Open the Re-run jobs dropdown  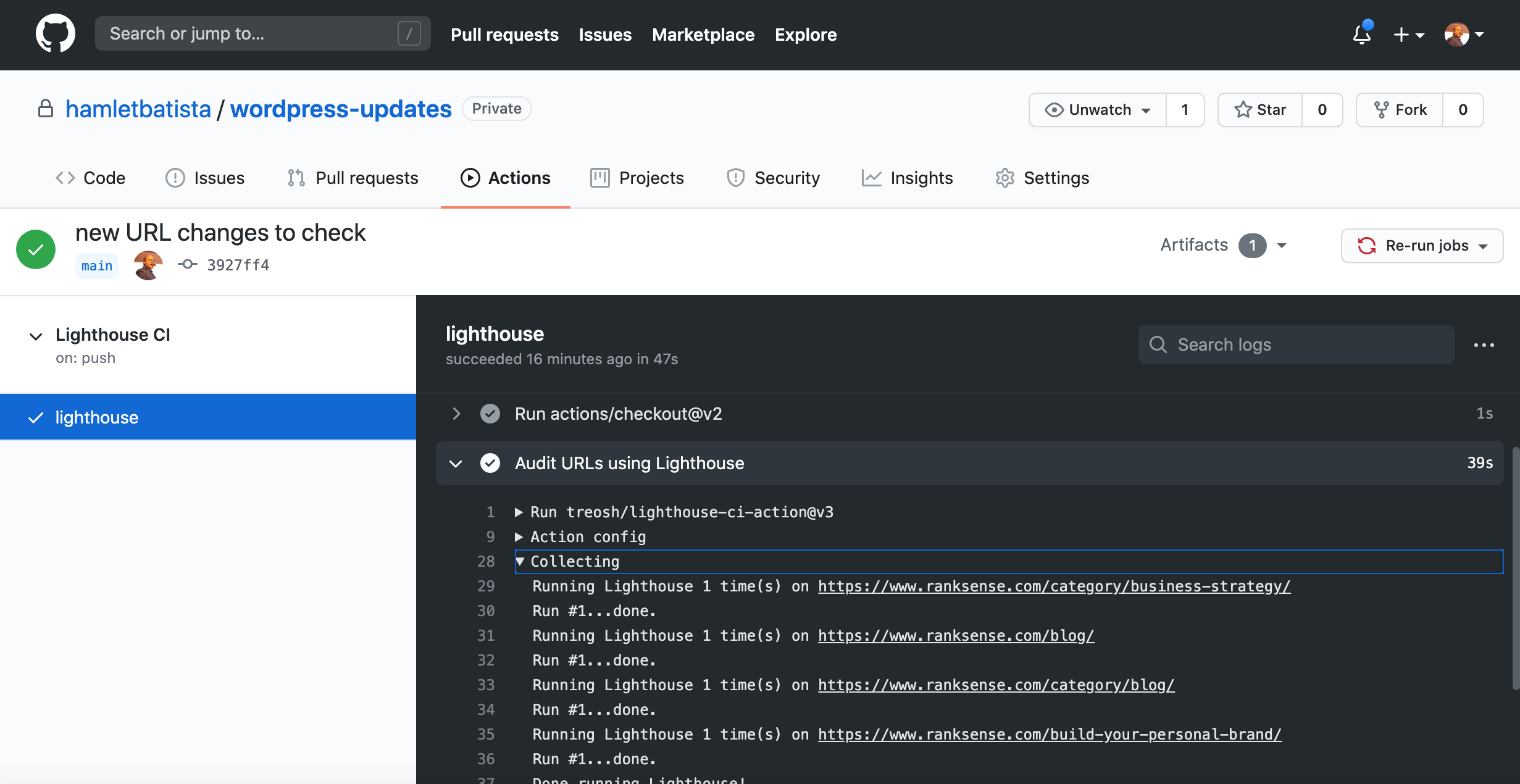coord(1422,246)
